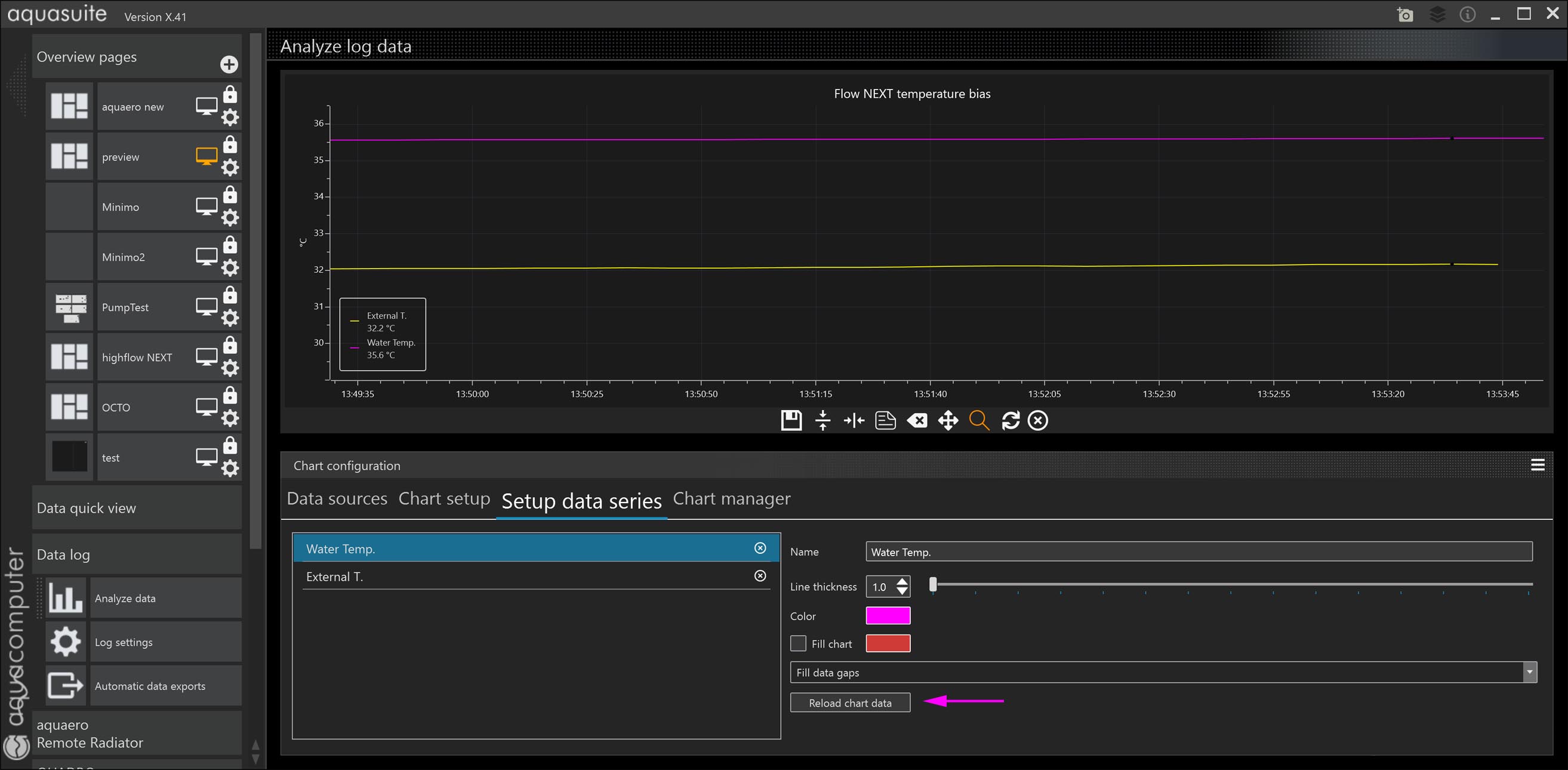This screenshot has width=1568, height=770.
Task: Click the chart notes document icon
Action: (x=885, y=420)
